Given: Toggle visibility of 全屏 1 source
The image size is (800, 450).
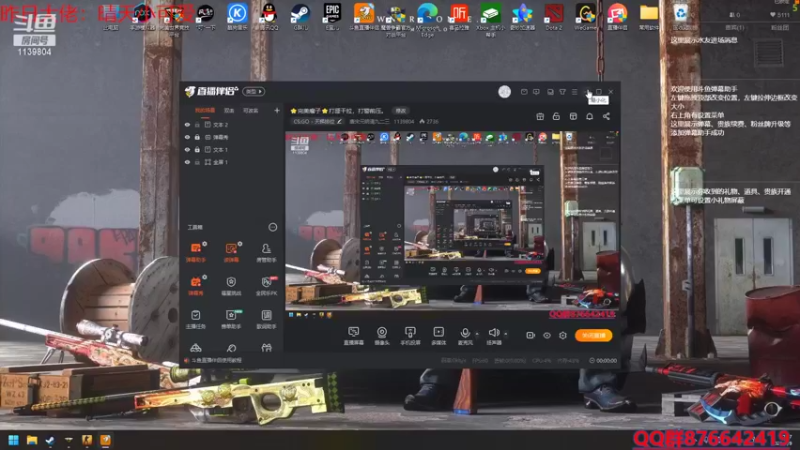Looking at the screenshot, I should (x=187, y=162).
